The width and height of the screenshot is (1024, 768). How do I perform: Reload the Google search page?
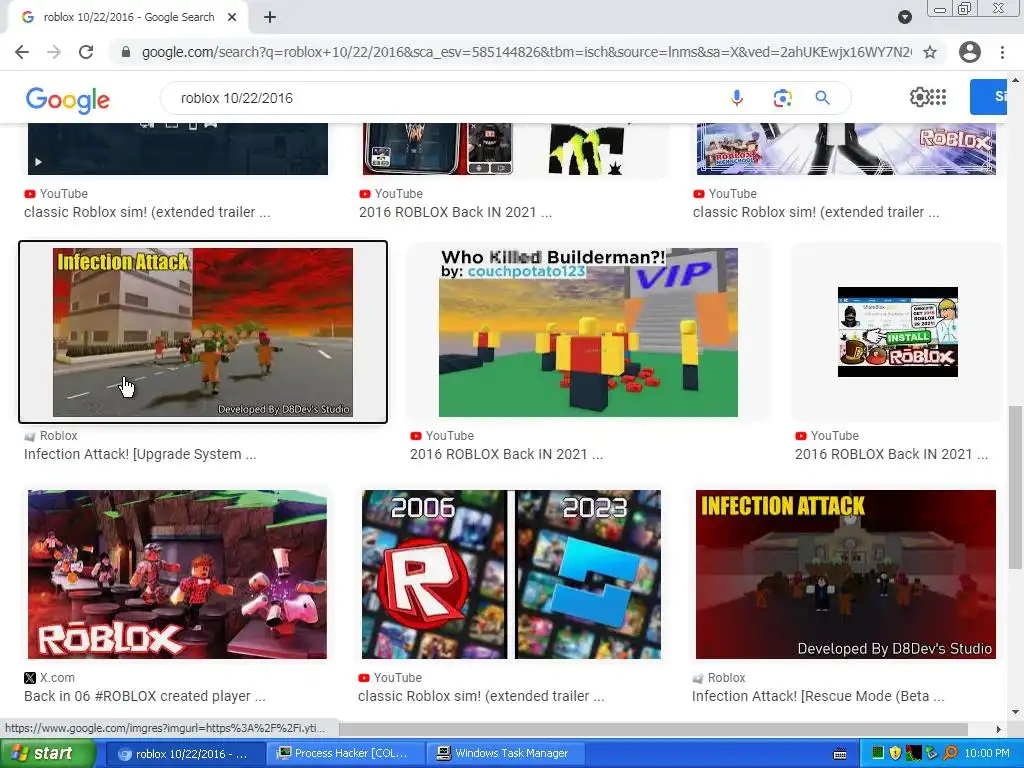(86, 52)
